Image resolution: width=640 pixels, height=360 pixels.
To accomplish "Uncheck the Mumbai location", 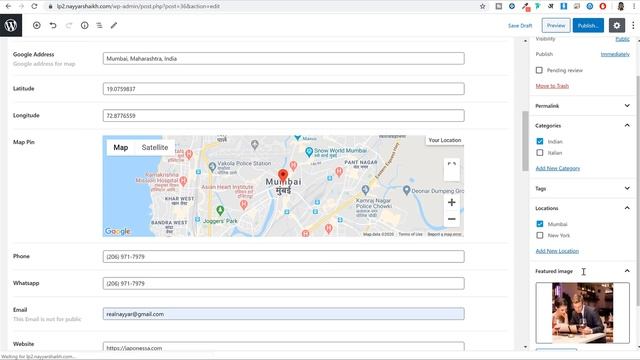I will coord(540,224).
